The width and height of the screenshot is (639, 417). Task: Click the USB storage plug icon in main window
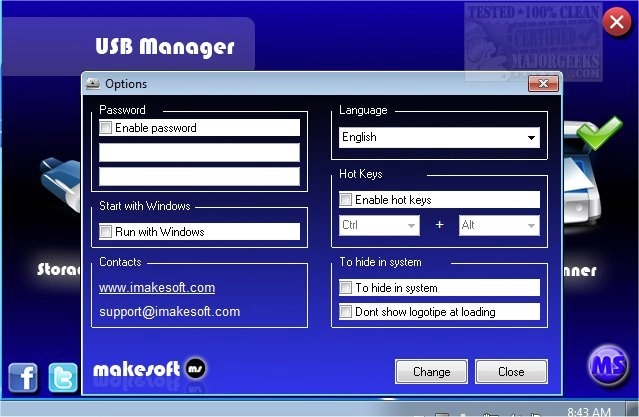(61, 185)
